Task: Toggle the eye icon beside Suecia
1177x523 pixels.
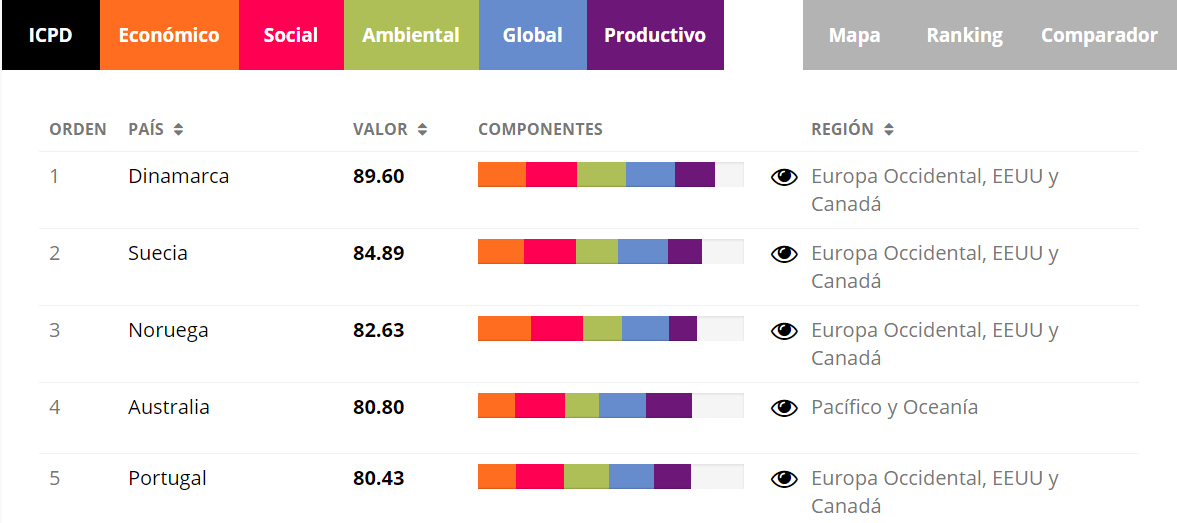Action: coord(784,254)
